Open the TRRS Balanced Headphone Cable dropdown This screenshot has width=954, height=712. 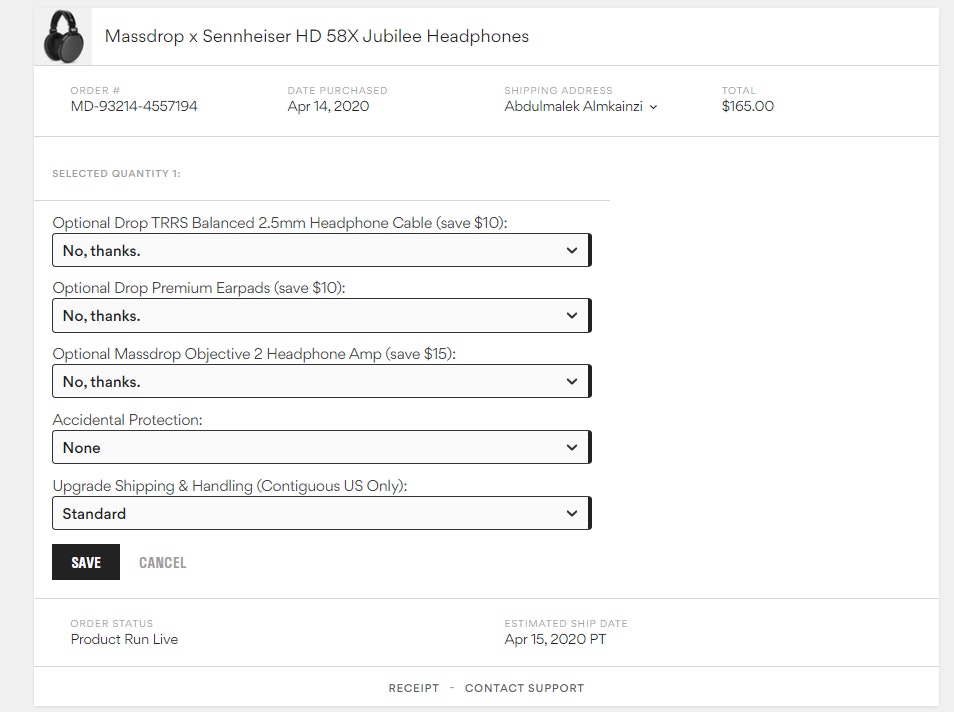tap(321, 251)
